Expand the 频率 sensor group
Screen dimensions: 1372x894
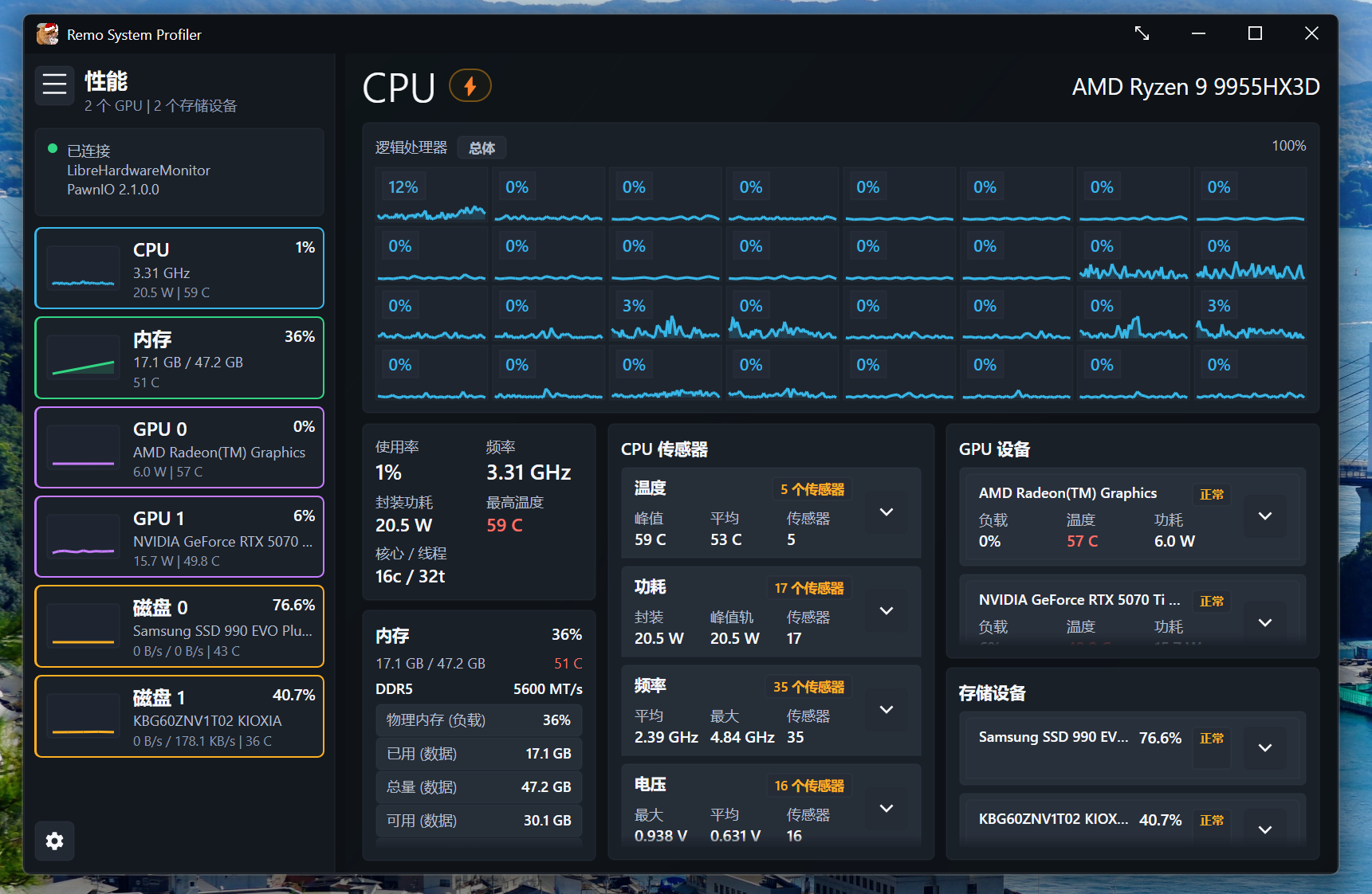886,709
